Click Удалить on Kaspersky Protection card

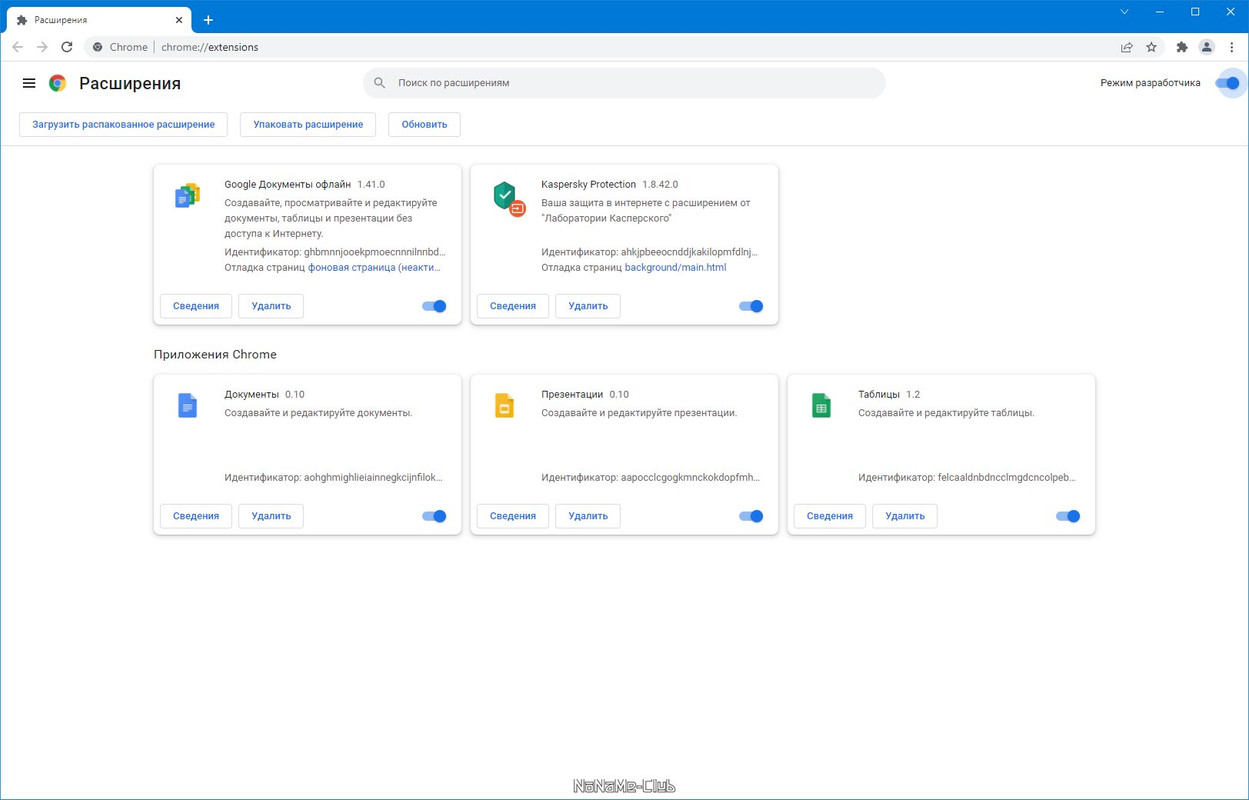tap(588, 306)
